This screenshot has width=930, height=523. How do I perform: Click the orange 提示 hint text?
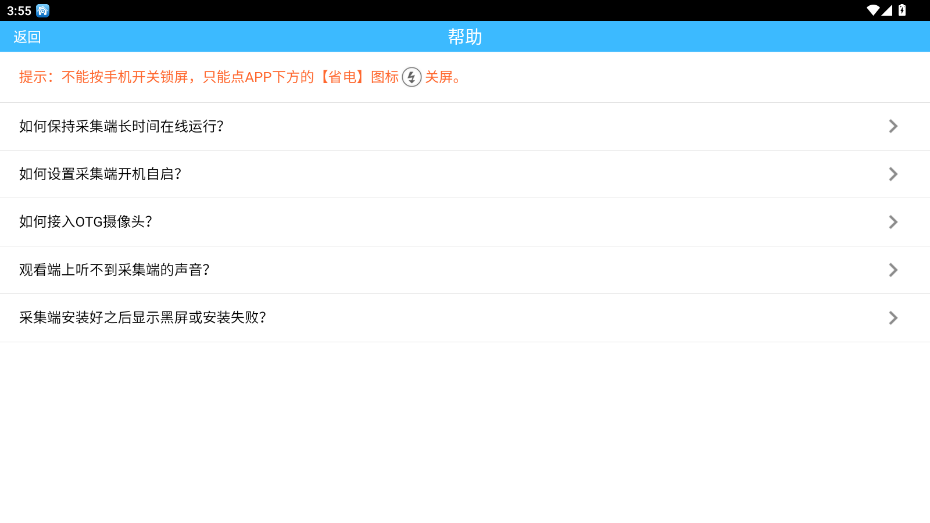pyautogui.click(x=241, y=77)
